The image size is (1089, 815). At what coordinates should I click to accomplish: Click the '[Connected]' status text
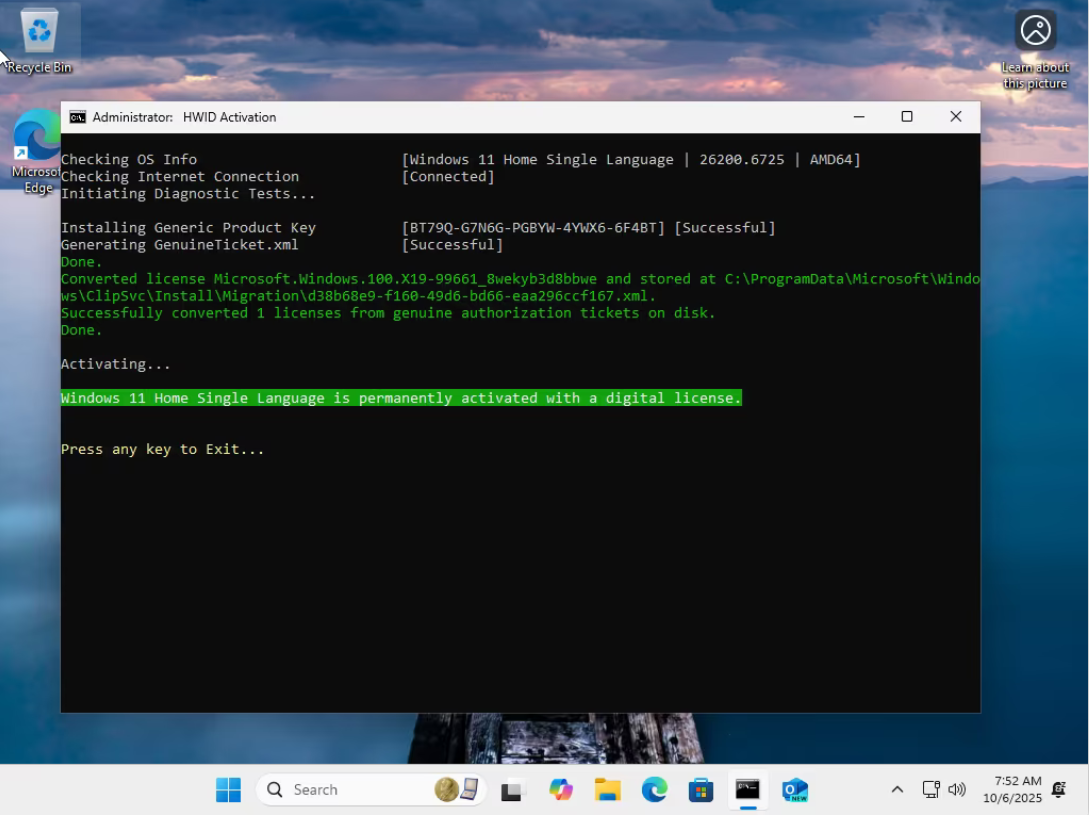click(448, 176)
